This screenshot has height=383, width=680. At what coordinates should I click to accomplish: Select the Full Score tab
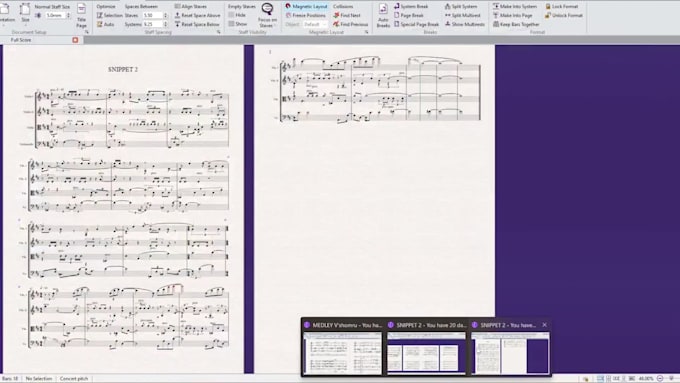[x=21, y=40]
